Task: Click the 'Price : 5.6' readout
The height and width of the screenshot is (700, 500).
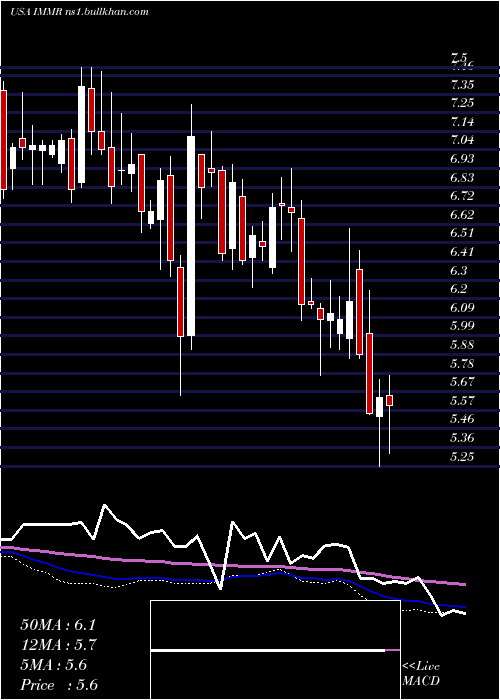Action: [x=59, y=685]
